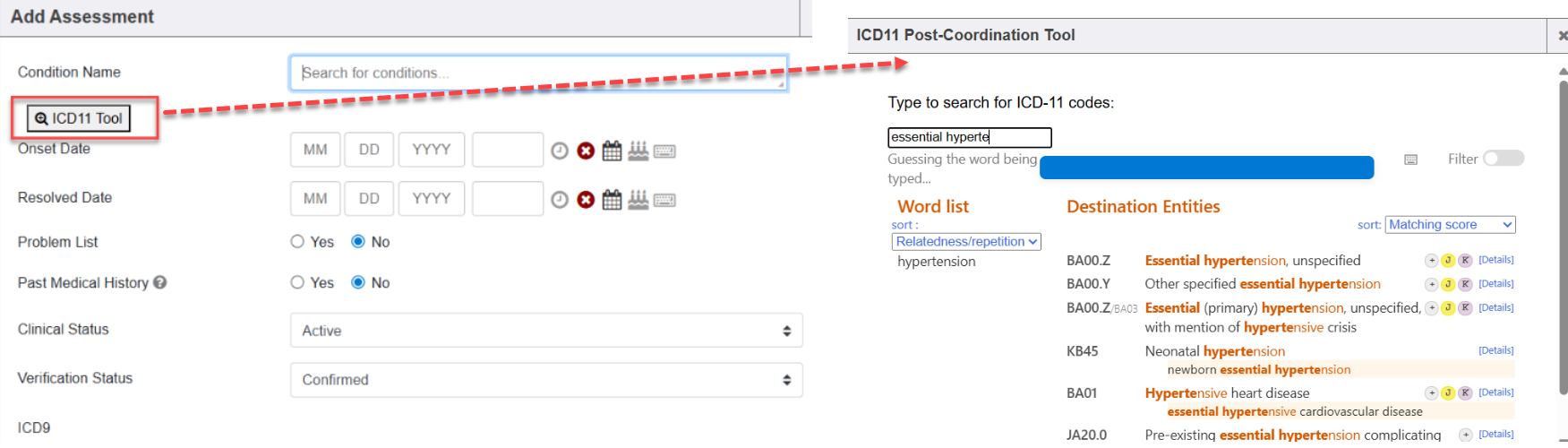Click the keyboard icon on the Resolved Date row

(x=664, y=201)
